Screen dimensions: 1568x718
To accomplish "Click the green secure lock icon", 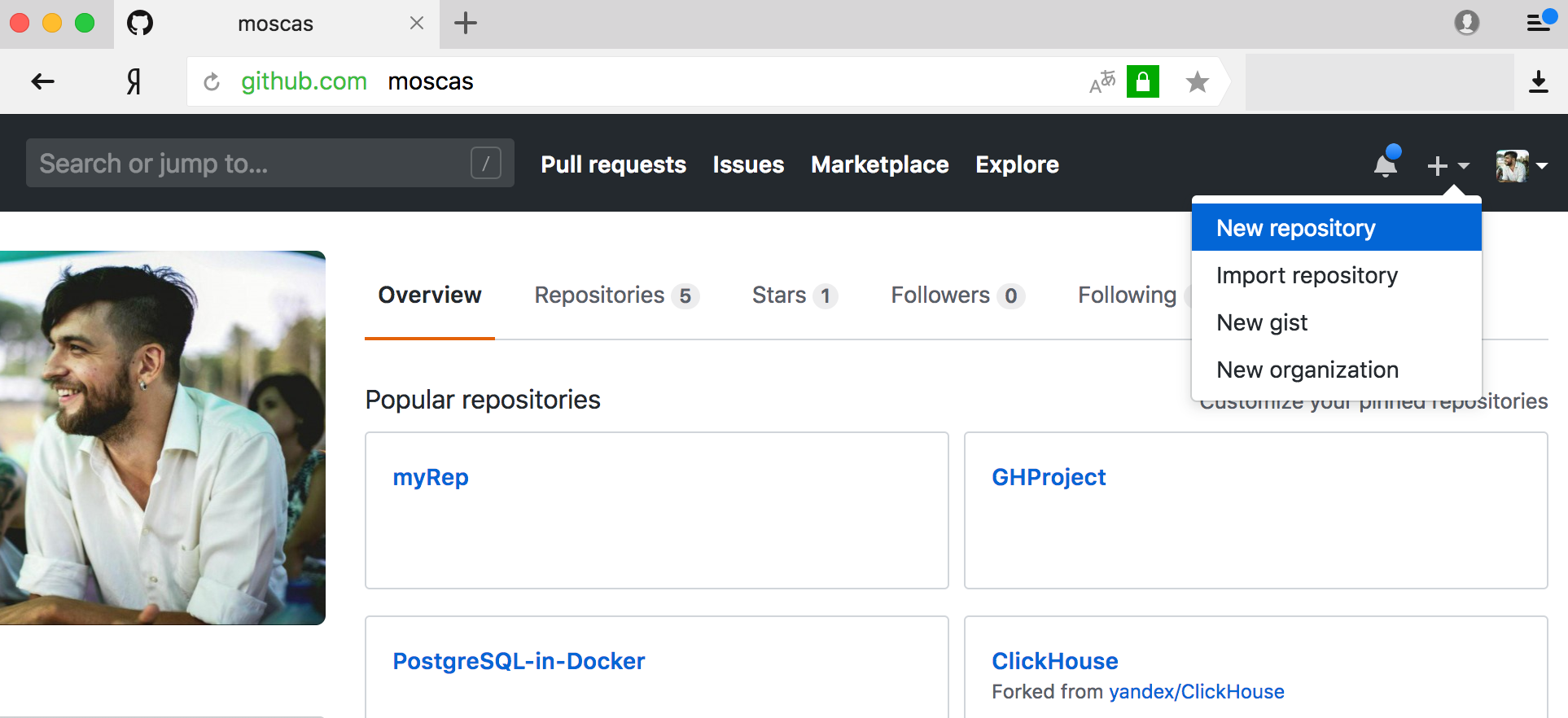I will point(1143,81).
